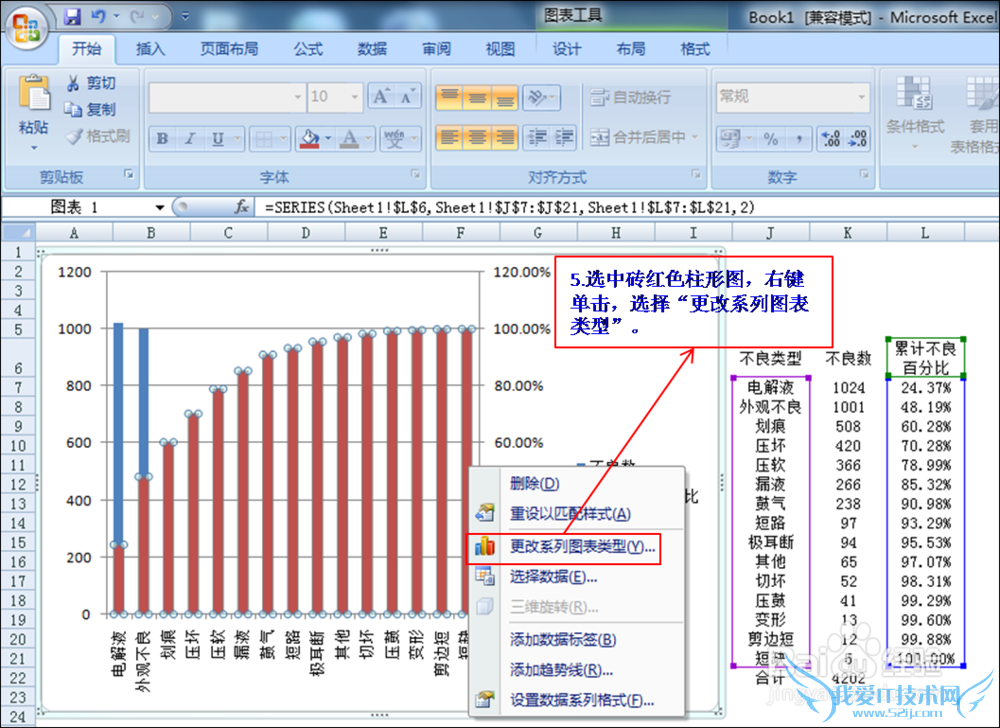Screen dimensions: 1000x728
Task: Click the Undo arrow icon
Action: coord(99,17)
